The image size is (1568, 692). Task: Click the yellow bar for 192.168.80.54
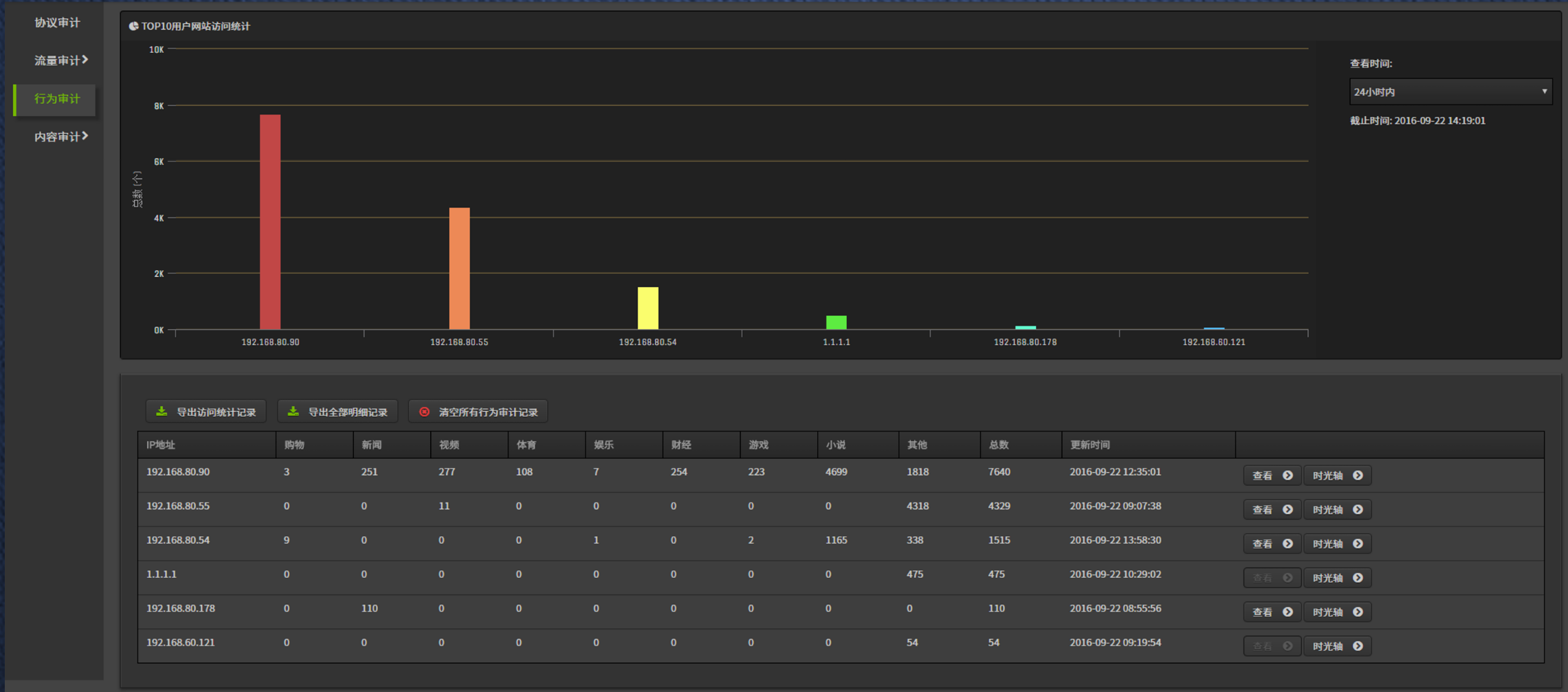[x=648, y=308]
